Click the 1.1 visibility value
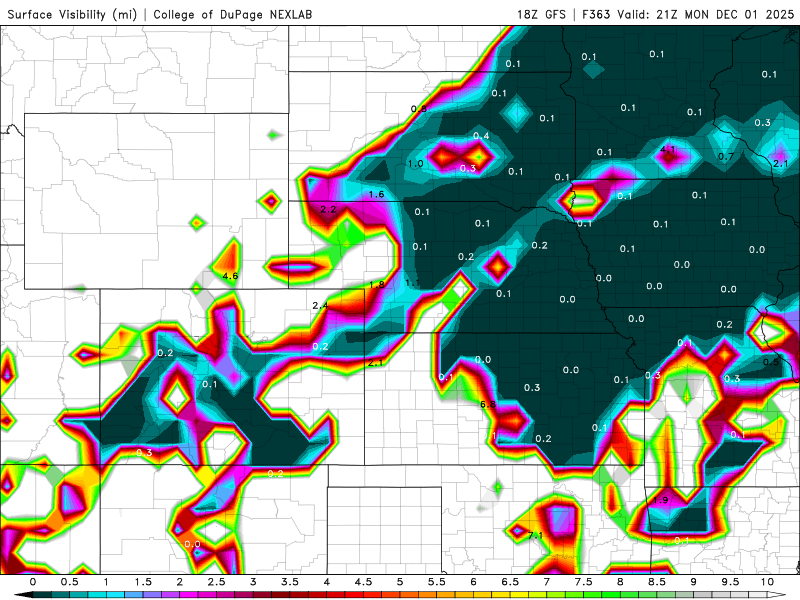 [412, 283]
